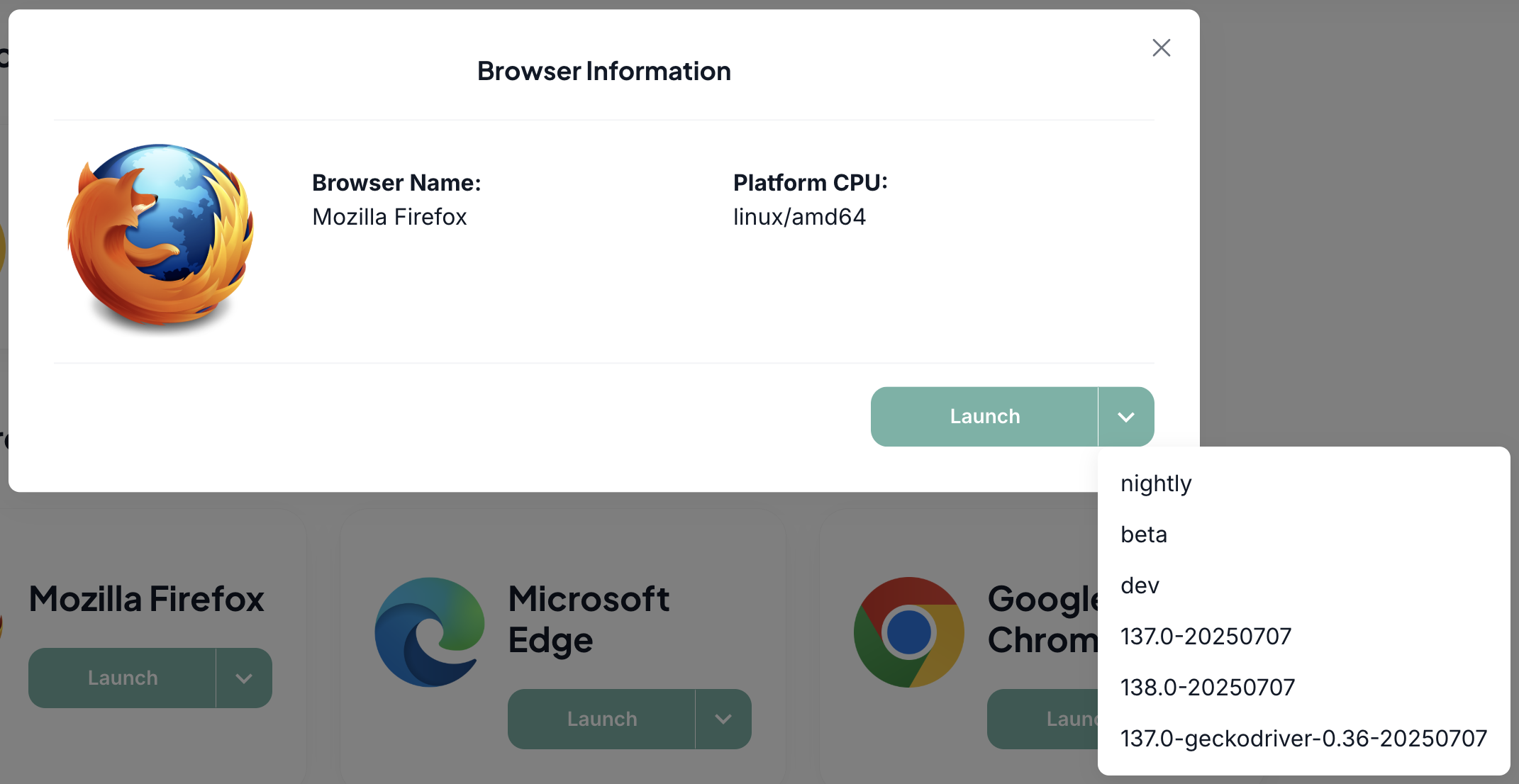Expand the Mozilla Firefox card version dropdown

[x=244, y=678]
